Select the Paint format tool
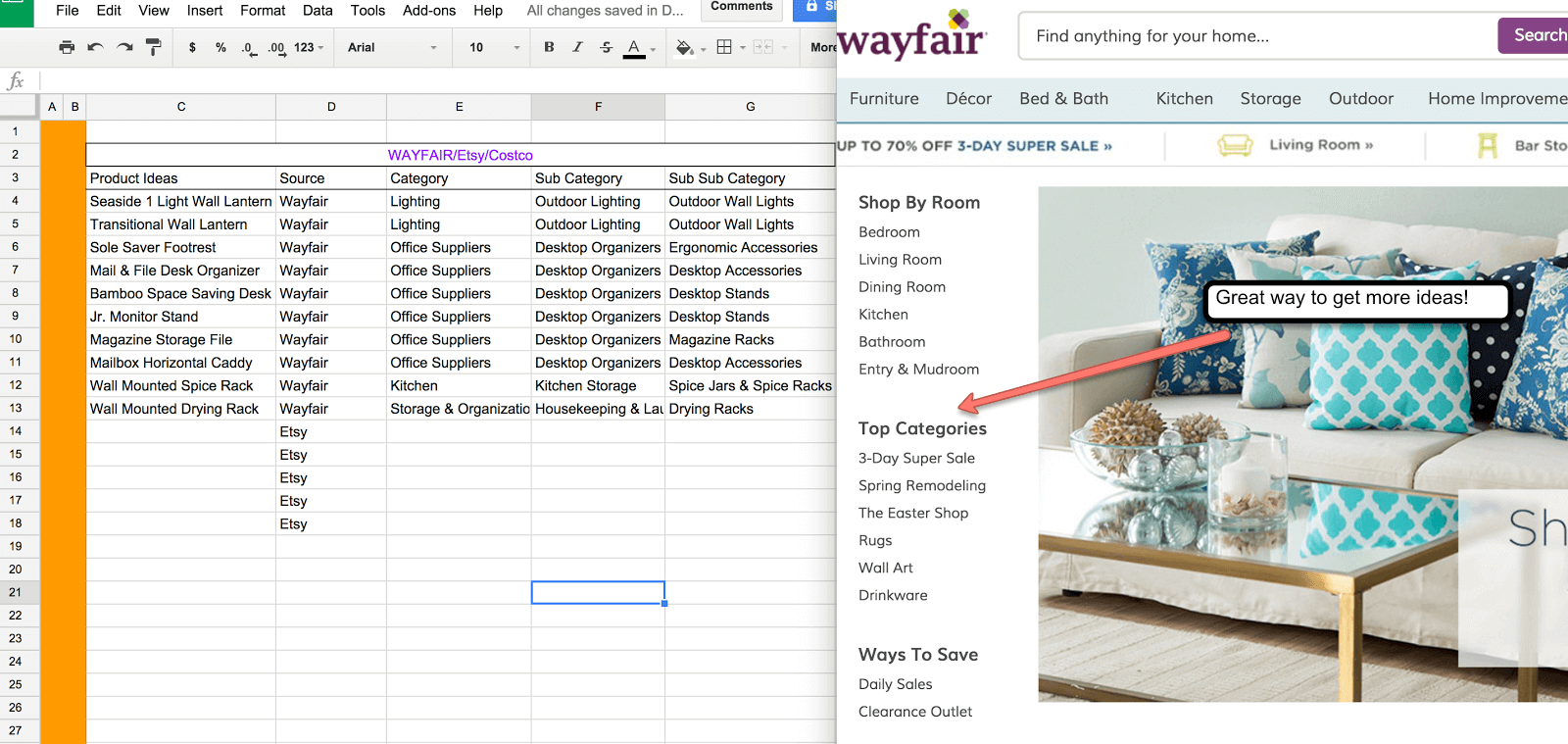1568x744 pixels. coord(153,47)
